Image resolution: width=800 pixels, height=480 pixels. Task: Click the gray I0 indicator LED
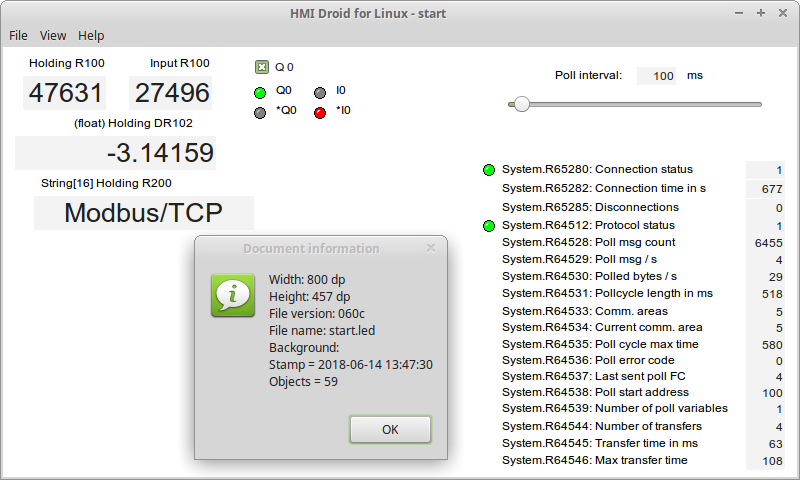click(x=320, y=92)
